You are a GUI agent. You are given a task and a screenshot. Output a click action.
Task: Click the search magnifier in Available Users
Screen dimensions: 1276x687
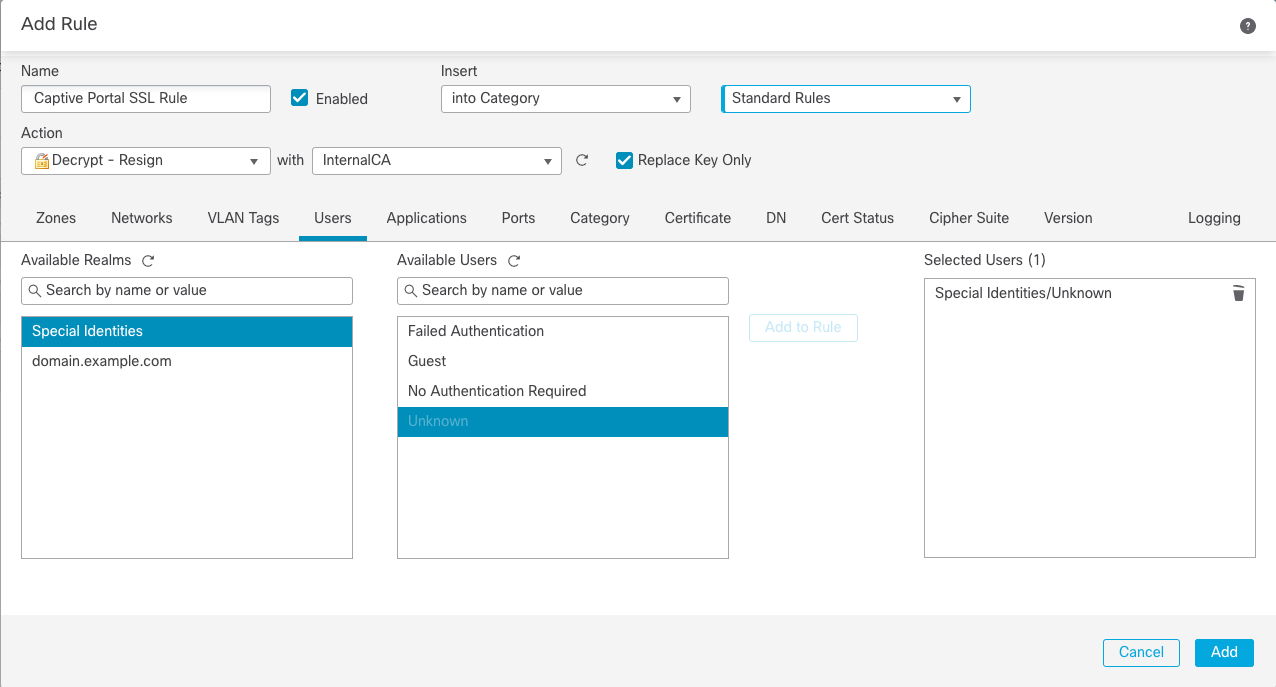tap(412, 291)
